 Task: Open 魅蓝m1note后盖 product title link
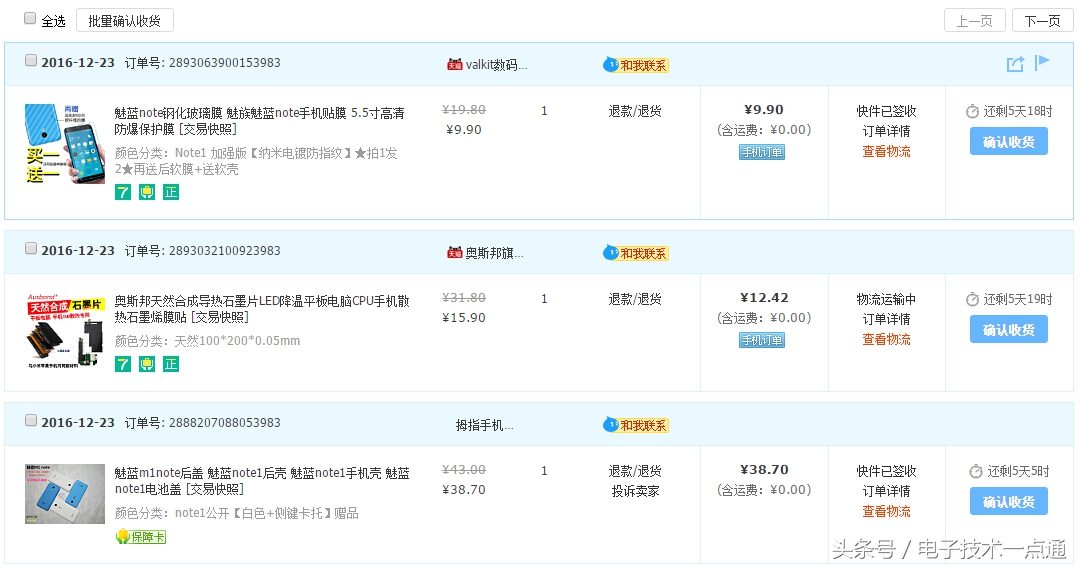262,481
